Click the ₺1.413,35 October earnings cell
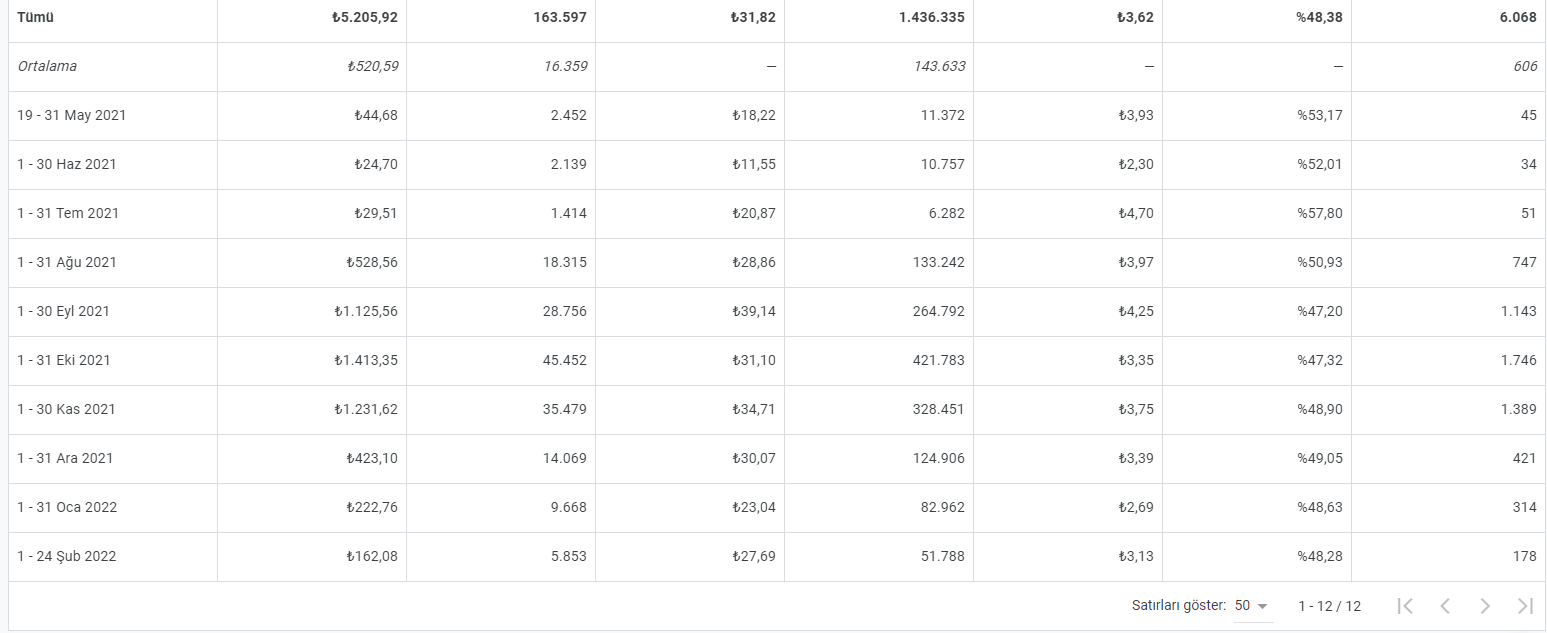Viewport: 1547px width, 633px height. coord(312,360)
